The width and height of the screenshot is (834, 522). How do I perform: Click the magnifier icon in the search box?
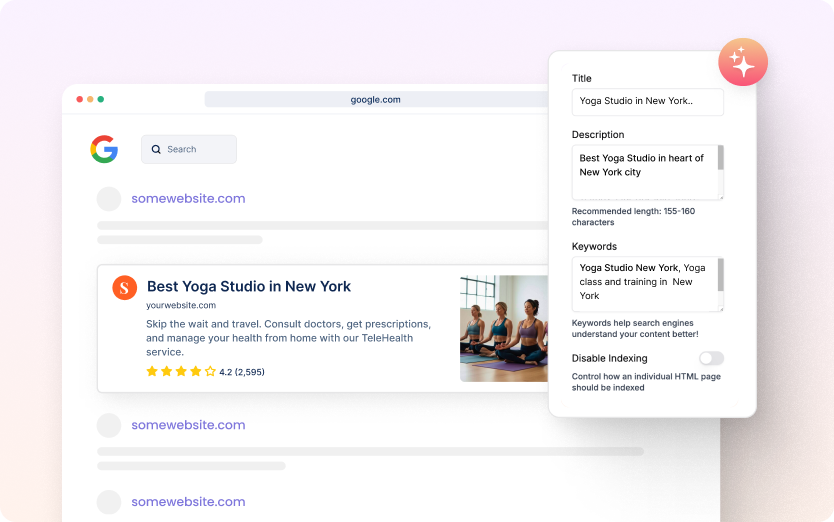click(x=156, y=149)
